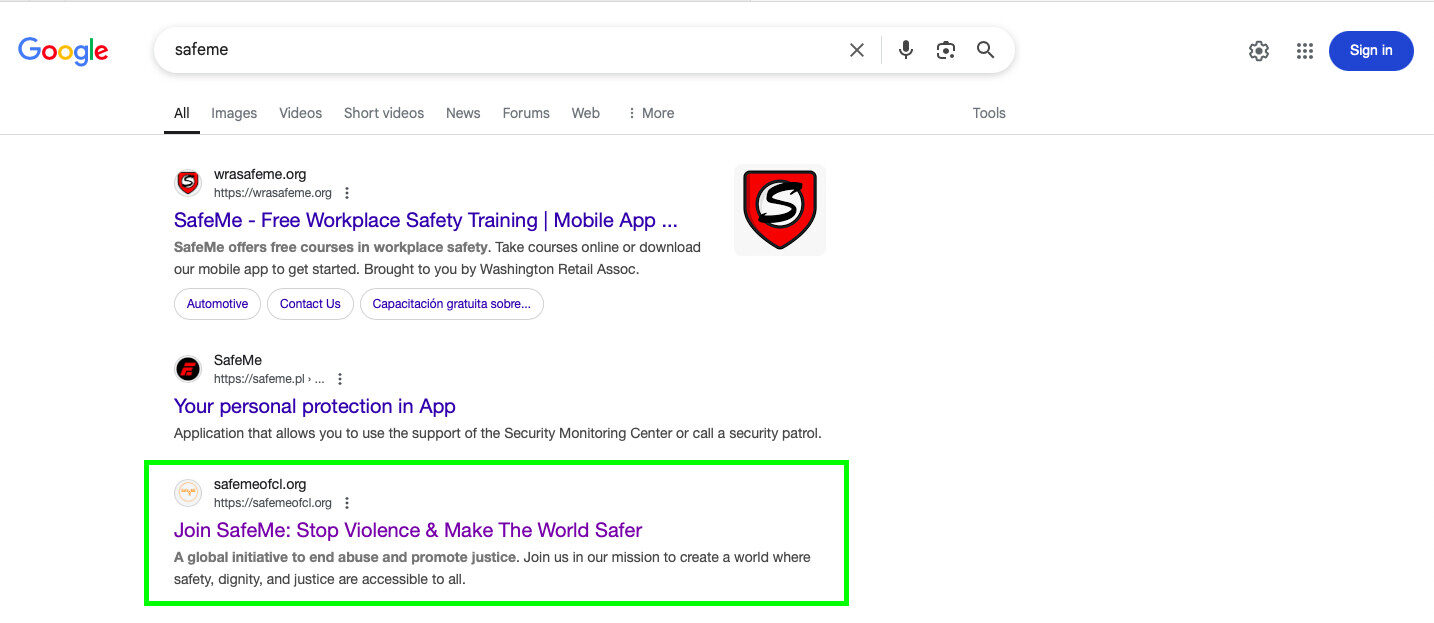Switch to the Images tab
Image resolution: width=1434 pixels, height=623 pixels.
point(234,113)
